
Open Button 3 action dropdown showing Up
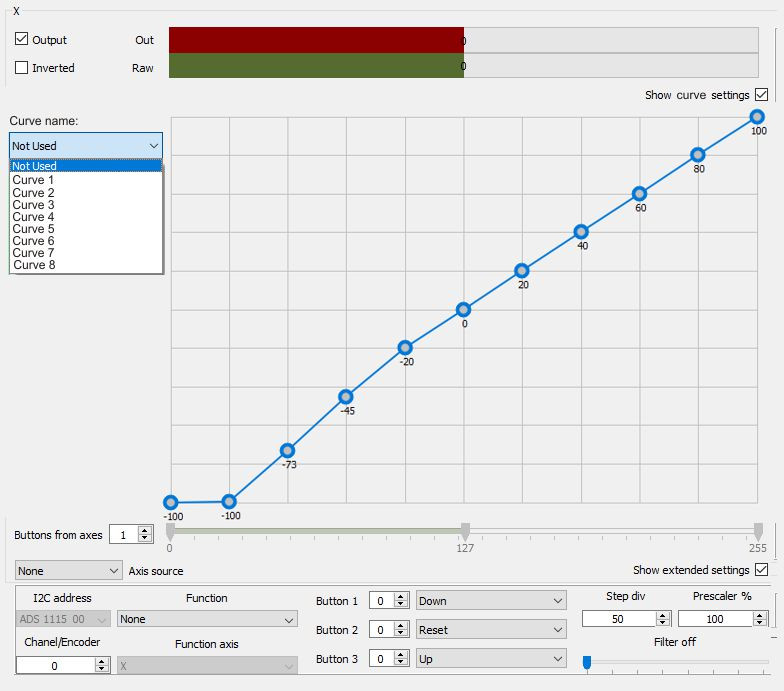click(491, 658)
